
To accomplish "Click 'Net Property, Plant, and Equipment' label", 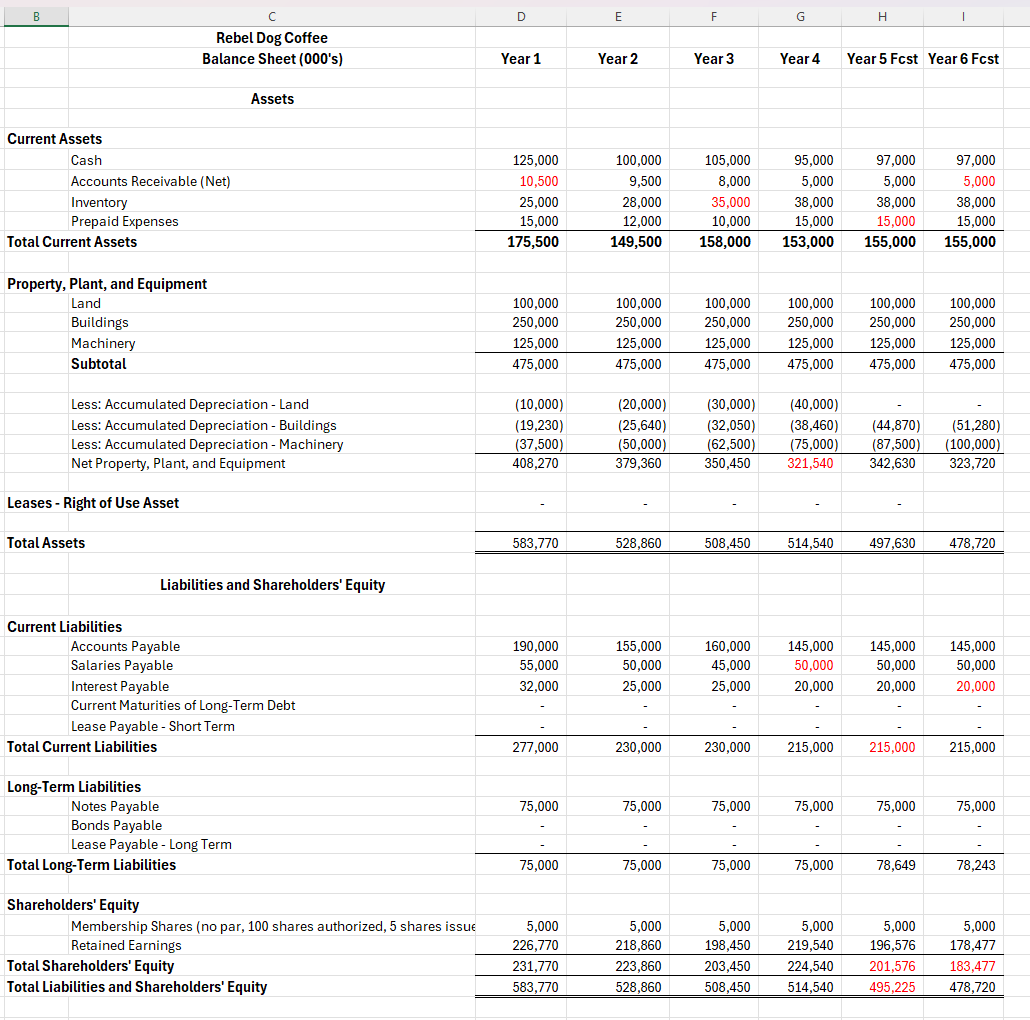I will pos(178,464).
